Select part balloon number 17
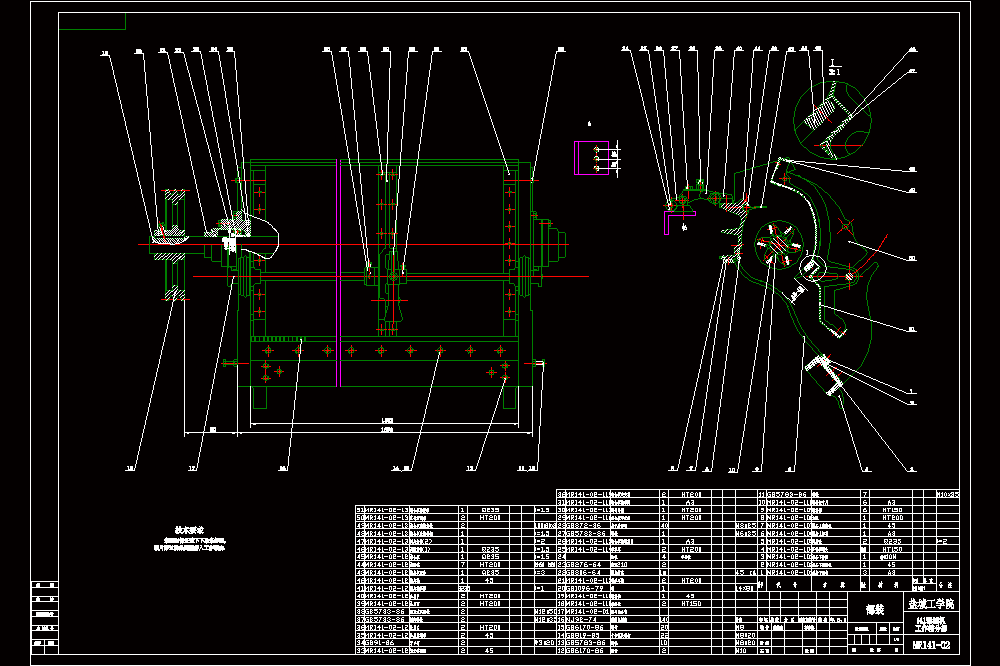Screen dimensions: 1000x666 click(x=192, y=468)
